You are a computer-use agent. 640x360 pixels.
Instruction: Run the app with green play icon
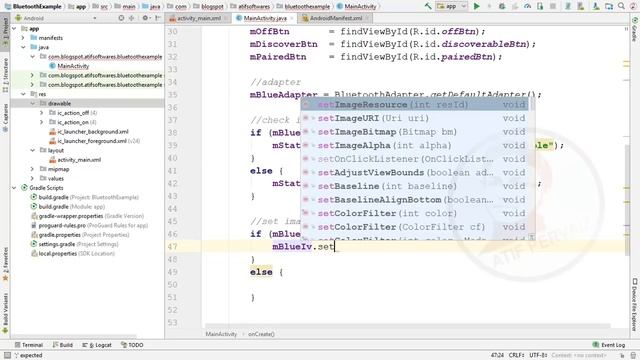[x=476, y=6]
